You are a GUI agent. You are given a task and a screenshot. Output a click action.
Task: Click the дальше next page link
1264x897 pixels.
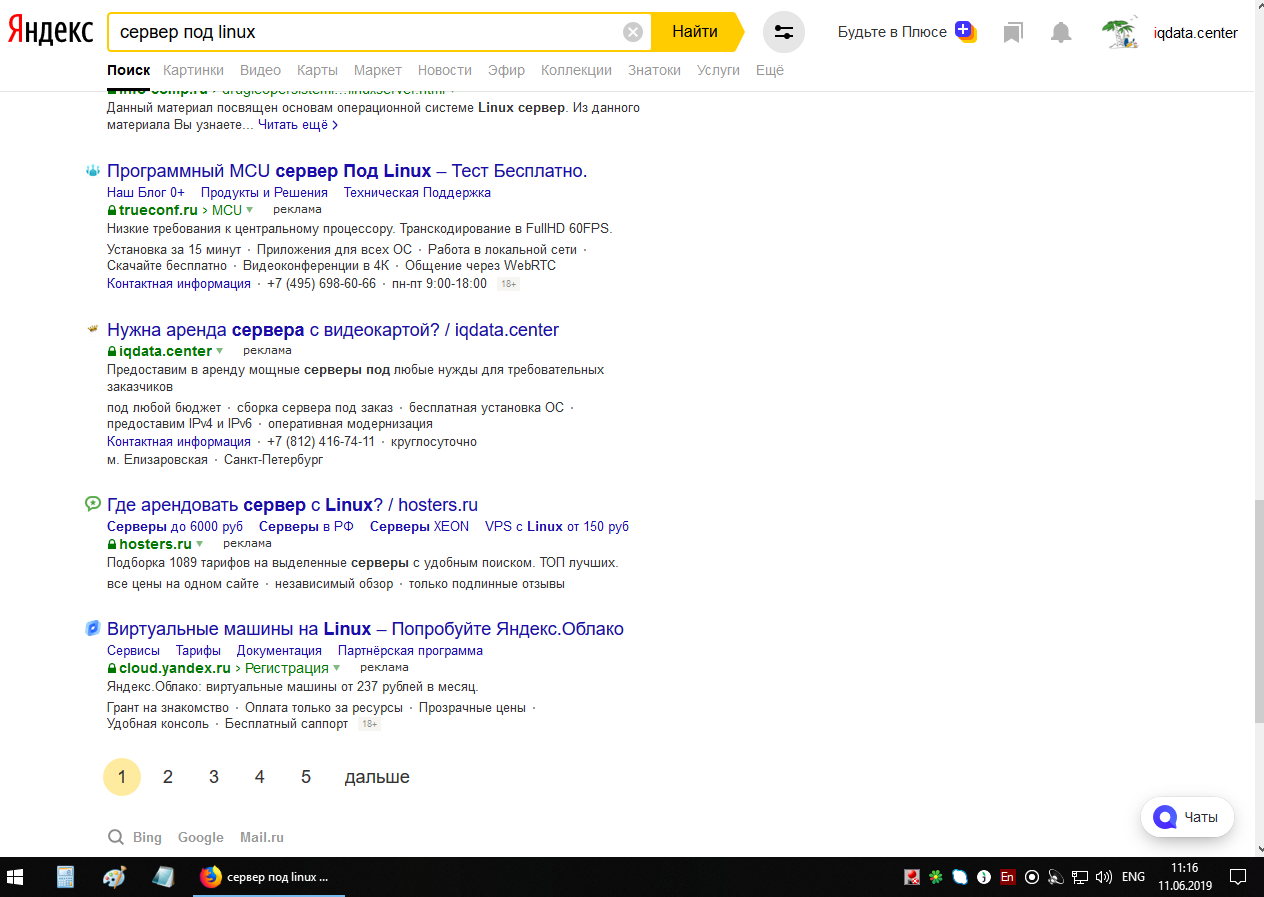pyautogui.click(x=377, y=777)
